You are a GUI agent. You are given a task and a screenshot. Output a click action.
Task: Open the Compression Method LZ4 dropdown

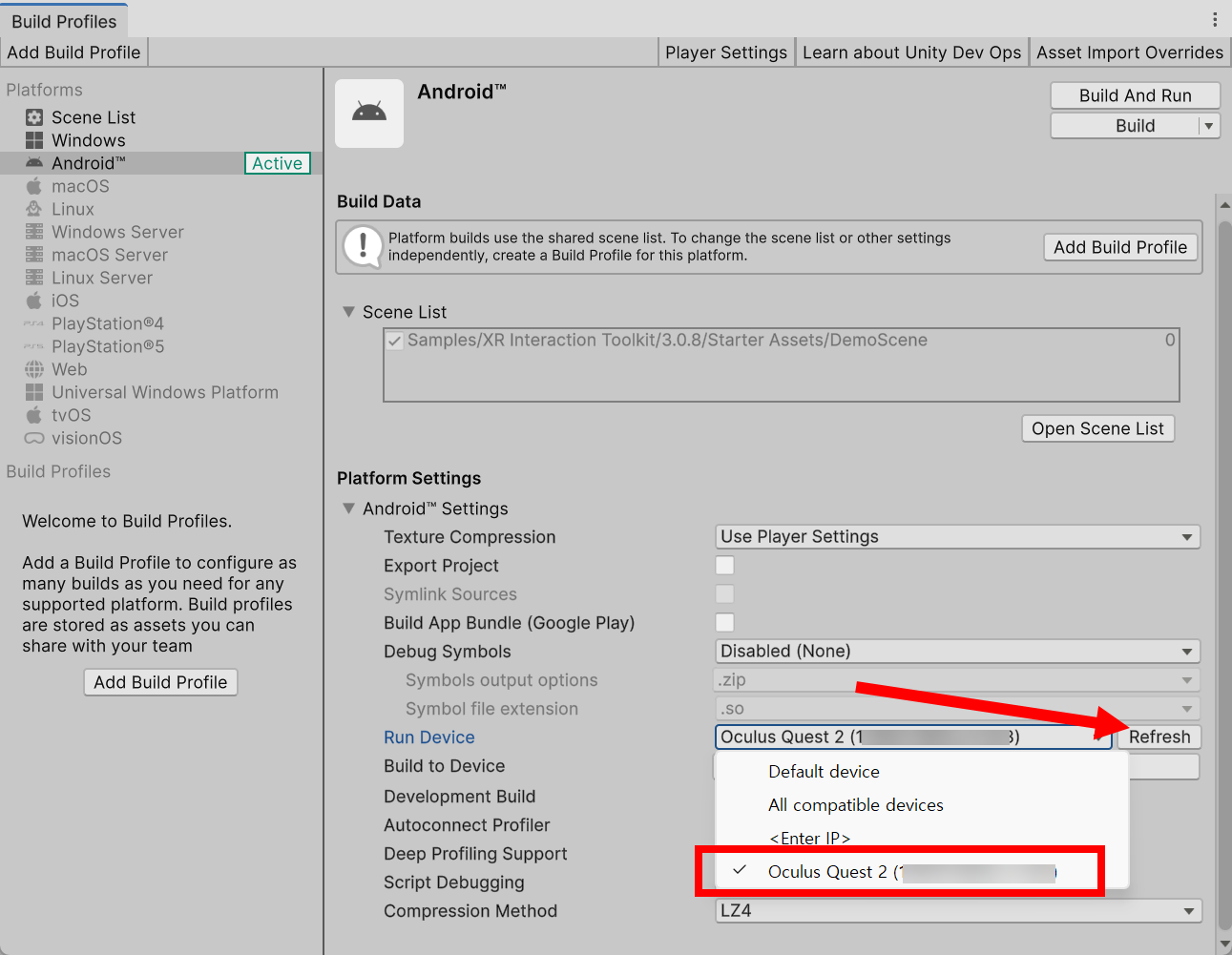click(x=957, y=910)
